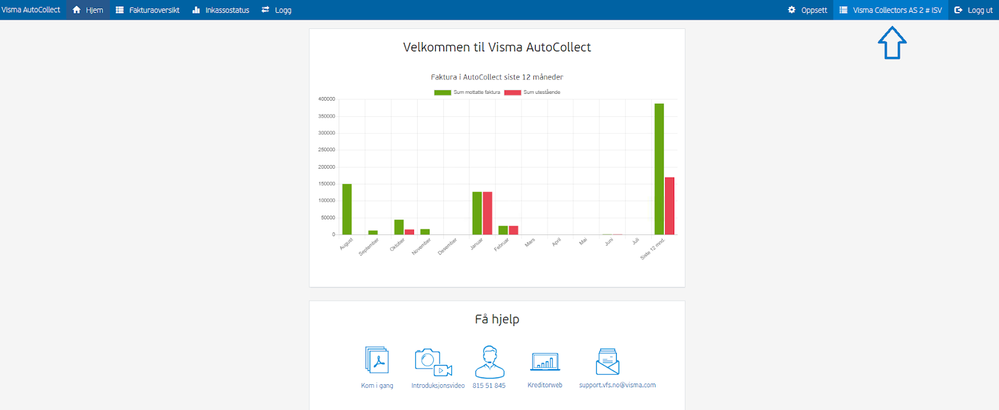Viewport: 999px width, 410px height.
Task: Open the Kom i gang PDF documents icon
Action: tap(377, 360)
